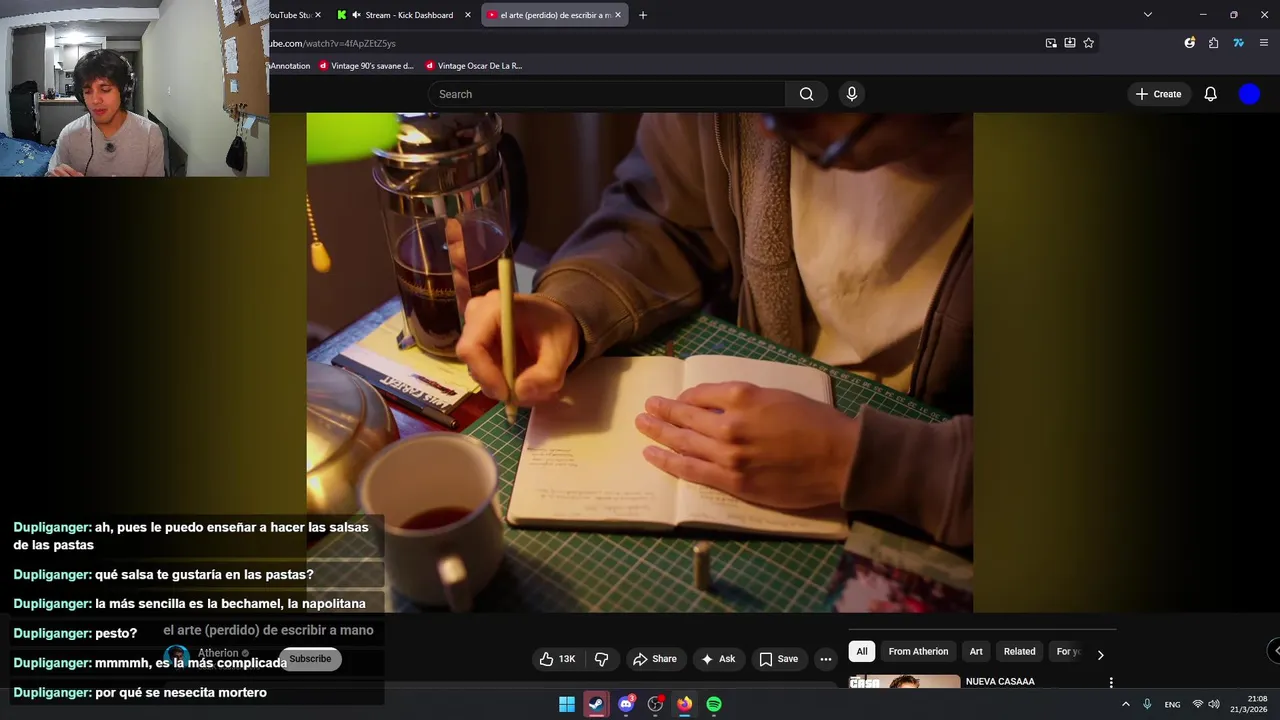
Task: Open the list all tabs dropdown
Action: (x=1147, y=15)
